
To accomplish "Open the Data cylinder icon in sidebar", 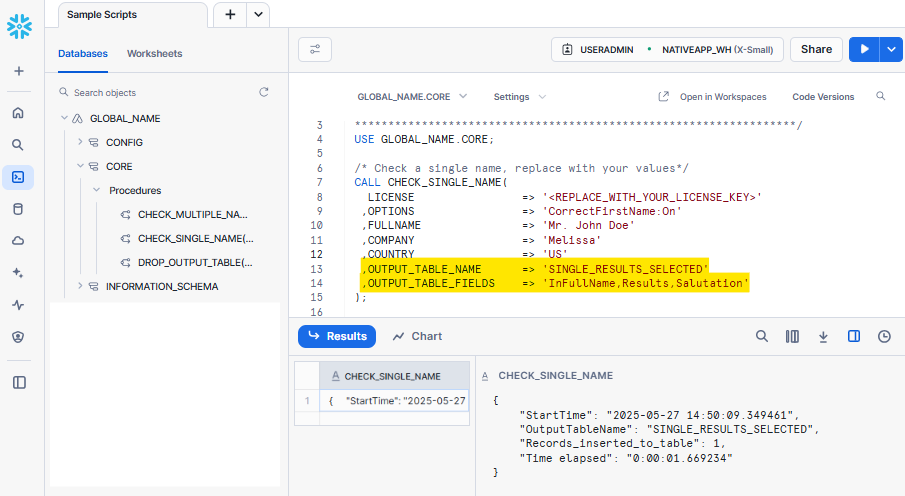I will (18, 209).
